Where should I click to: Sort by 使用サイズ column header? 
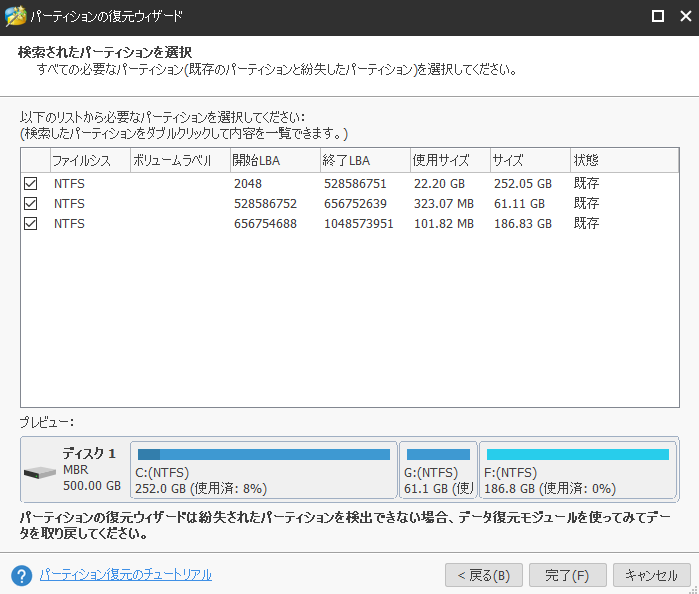[x=450, y=160]
